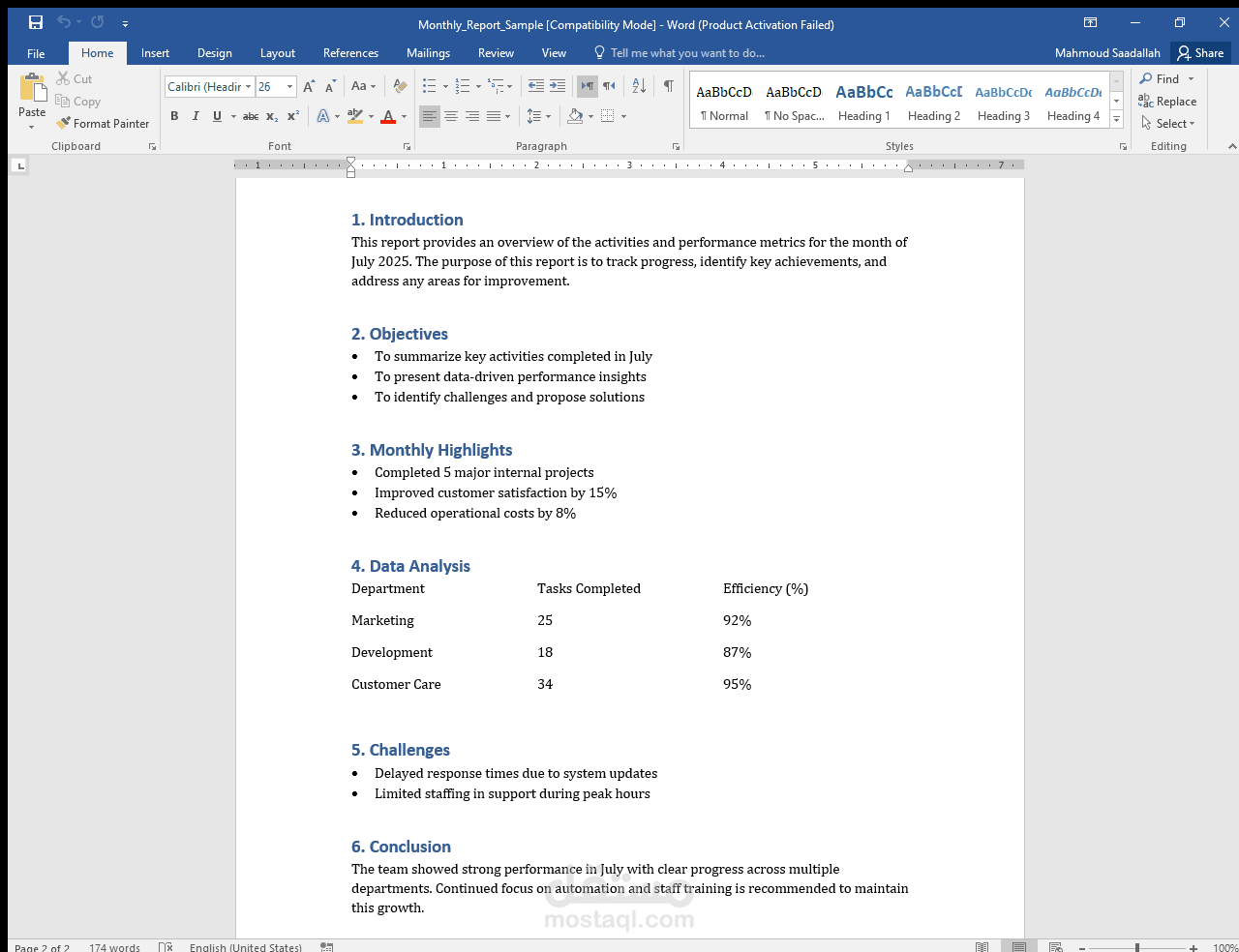
Task: Increase font size with Grow Font
Action: click(x=309, y=87)
